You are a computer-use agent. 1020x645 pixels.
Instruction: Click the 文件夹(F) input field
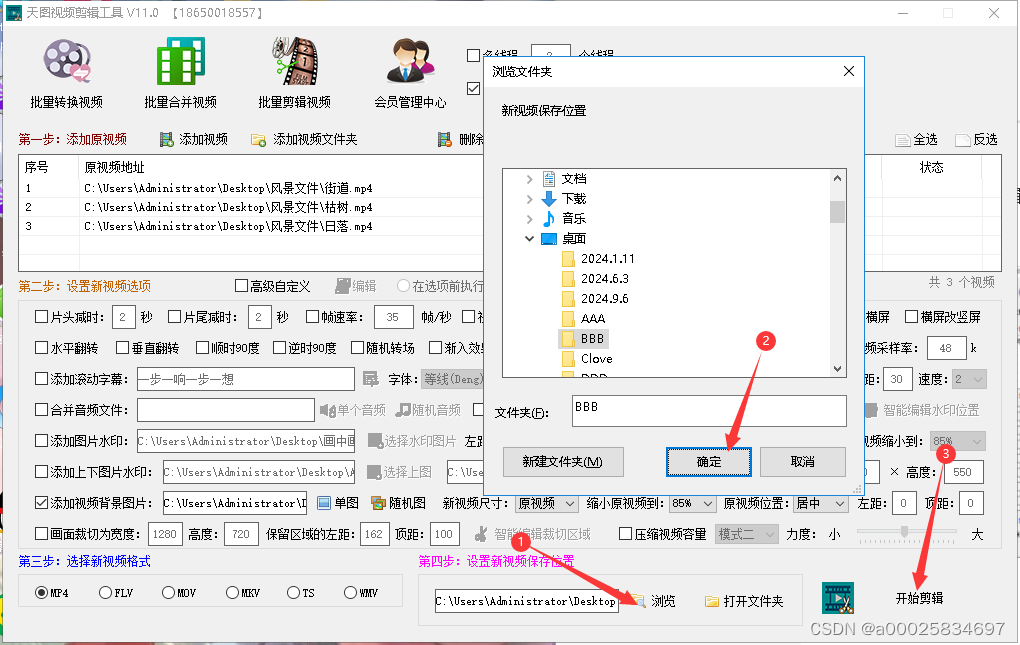(x=709, y=411)
